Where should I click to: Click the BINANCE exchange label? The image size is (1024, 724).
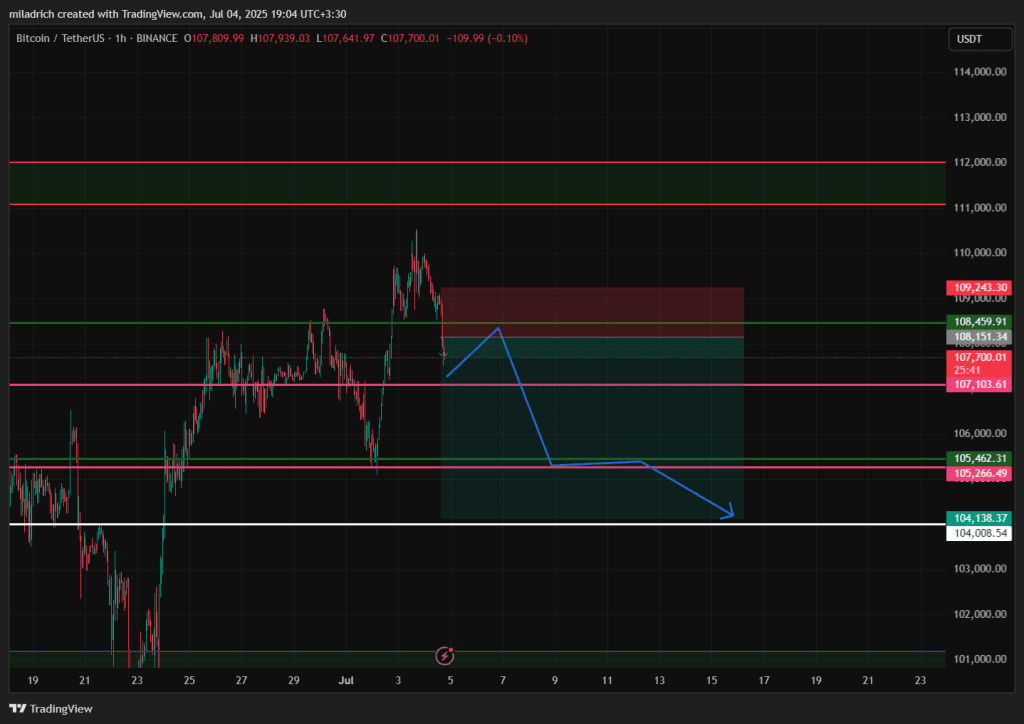pyautogui.click(x=157, y=38)
